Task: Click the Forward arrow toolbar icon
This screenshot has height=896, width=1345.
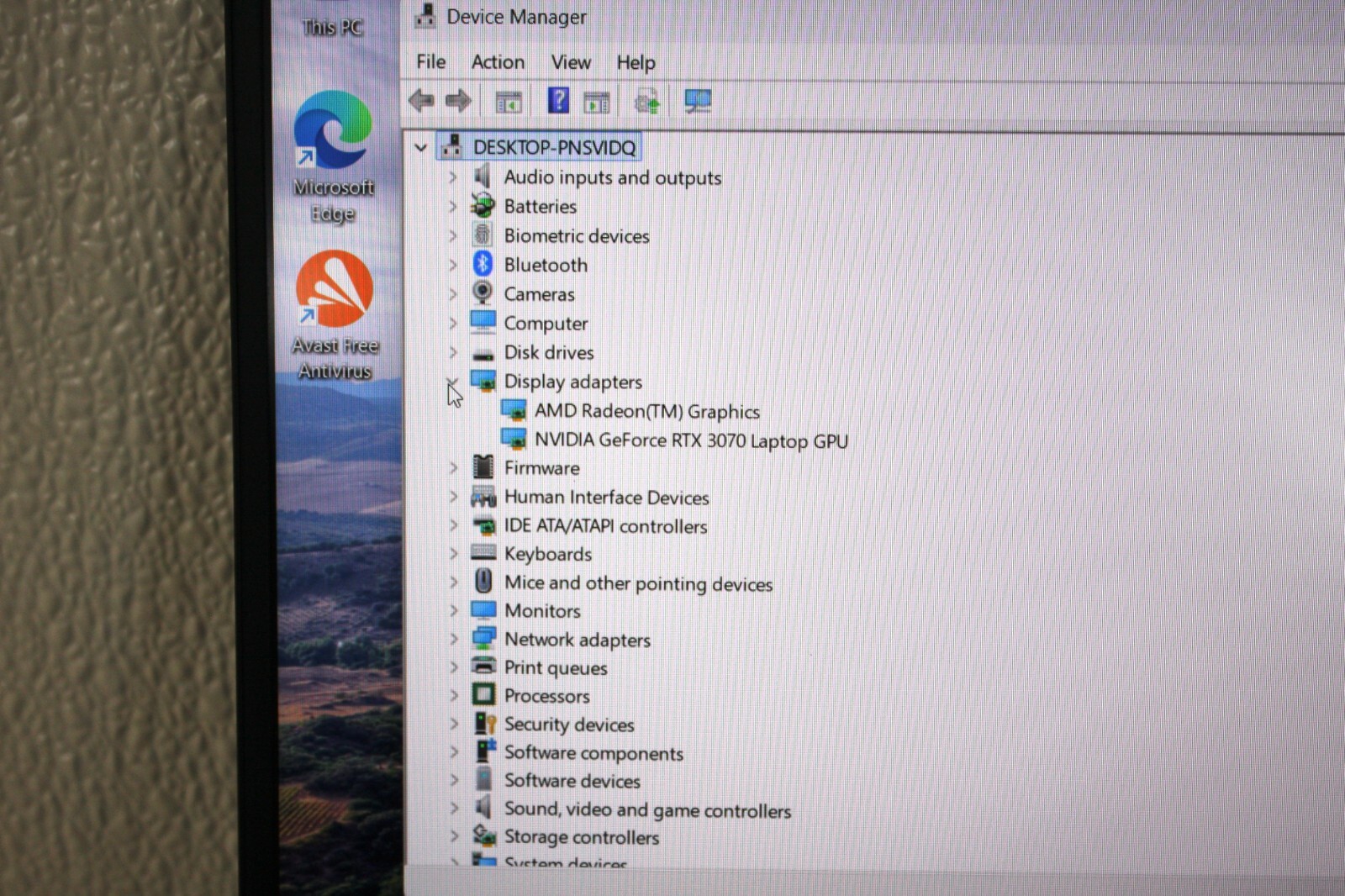Action: point(458,102)
